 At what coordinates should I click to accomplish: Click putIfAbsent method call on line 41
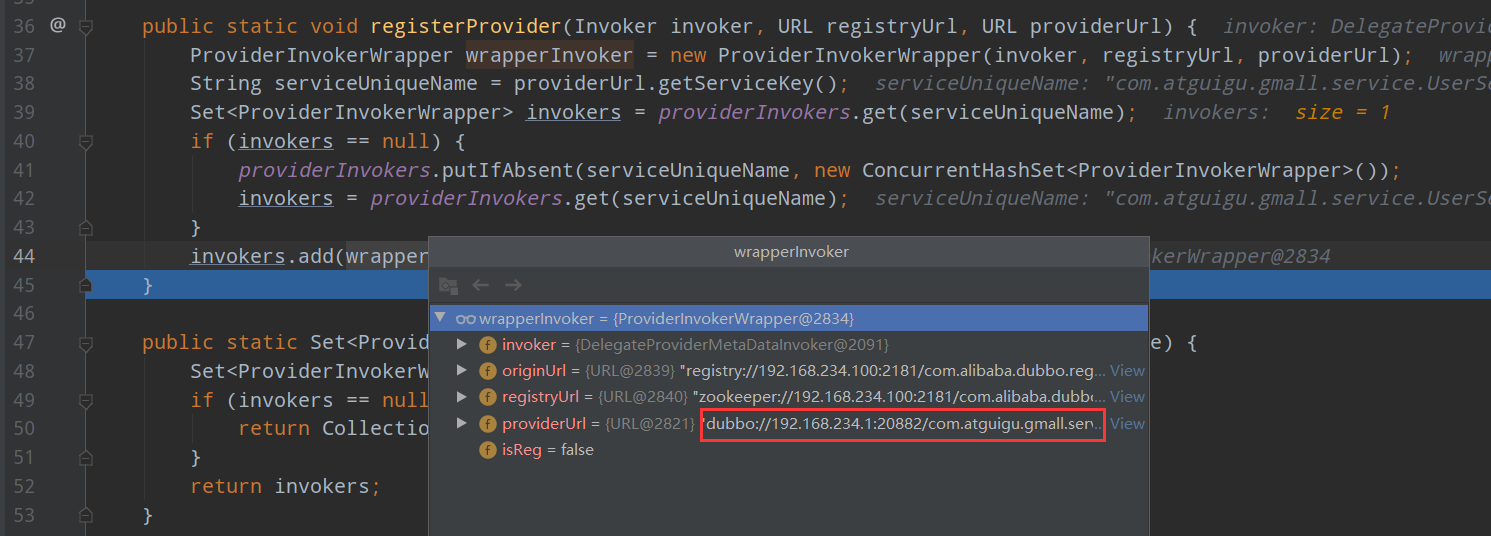pyautogui.click(x=508, y=170)
